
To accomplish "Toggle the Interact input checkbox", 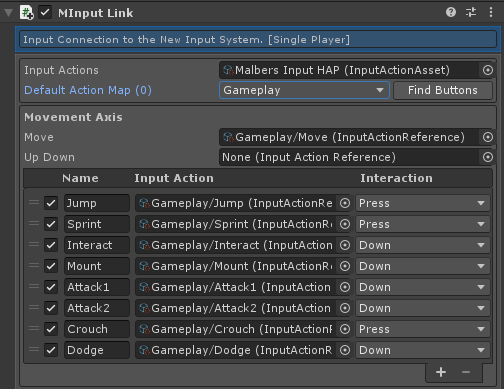I will coord(51,245).
